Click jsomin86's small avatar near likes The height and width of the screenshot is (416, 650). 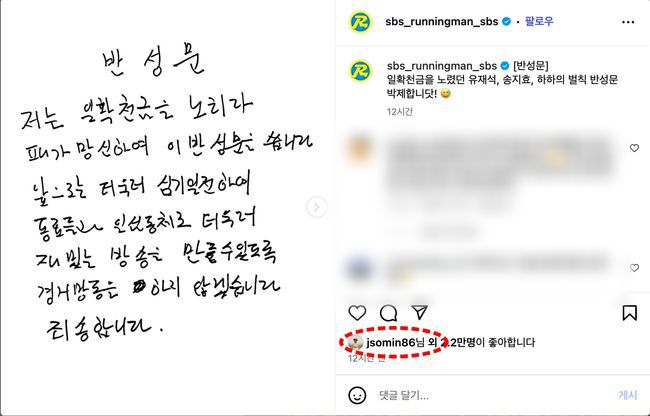click(355, 343)
